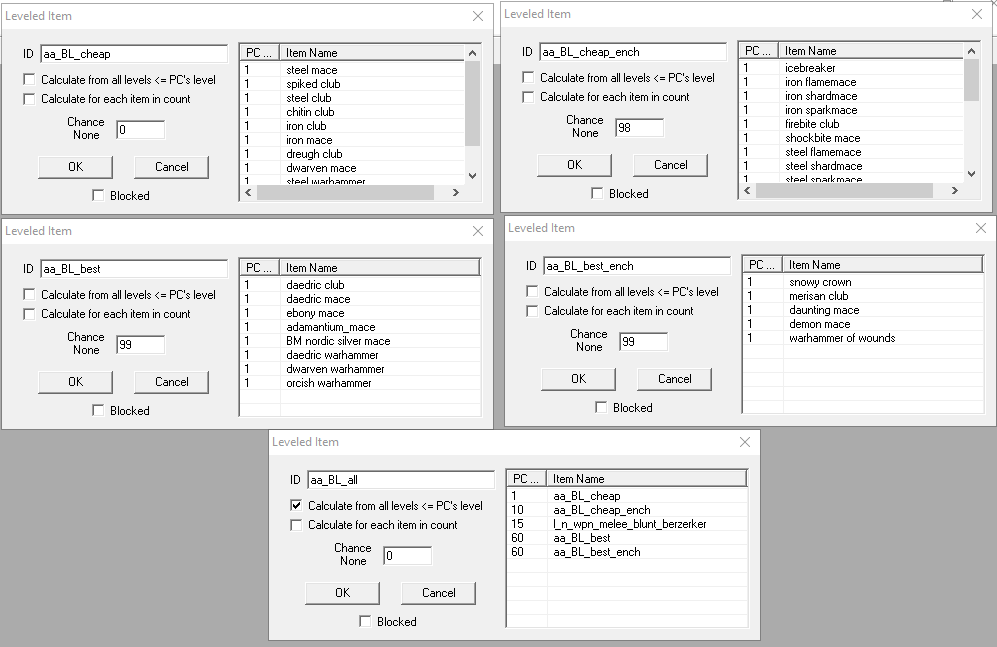The image size is (997, 647).
Task: Tick the Blocked checkbox in aa_BL_best dialog
Action: [98, 410]
